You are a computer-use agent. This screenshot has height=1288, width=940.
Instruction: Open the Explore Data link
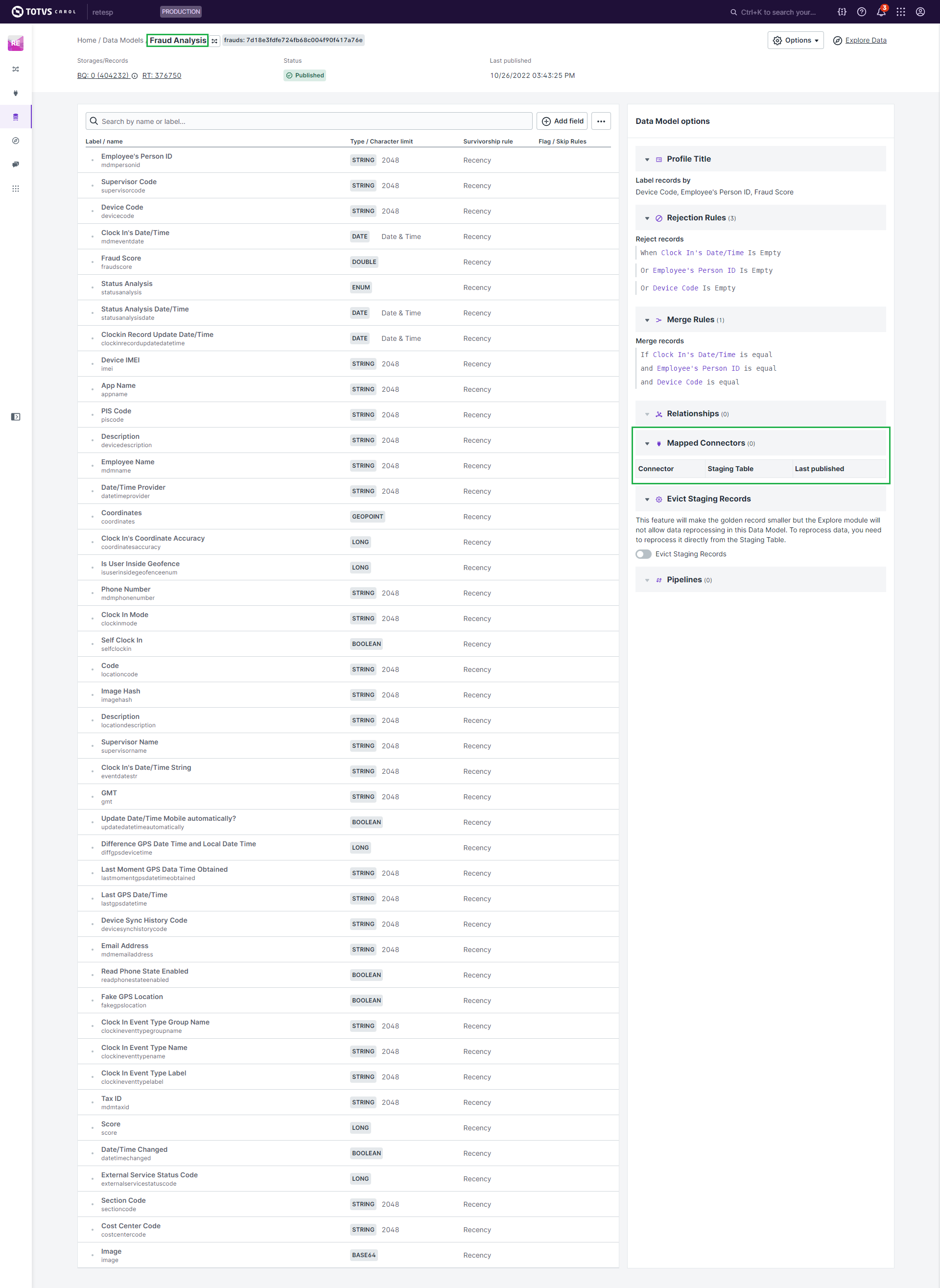(x=865, y=41)
